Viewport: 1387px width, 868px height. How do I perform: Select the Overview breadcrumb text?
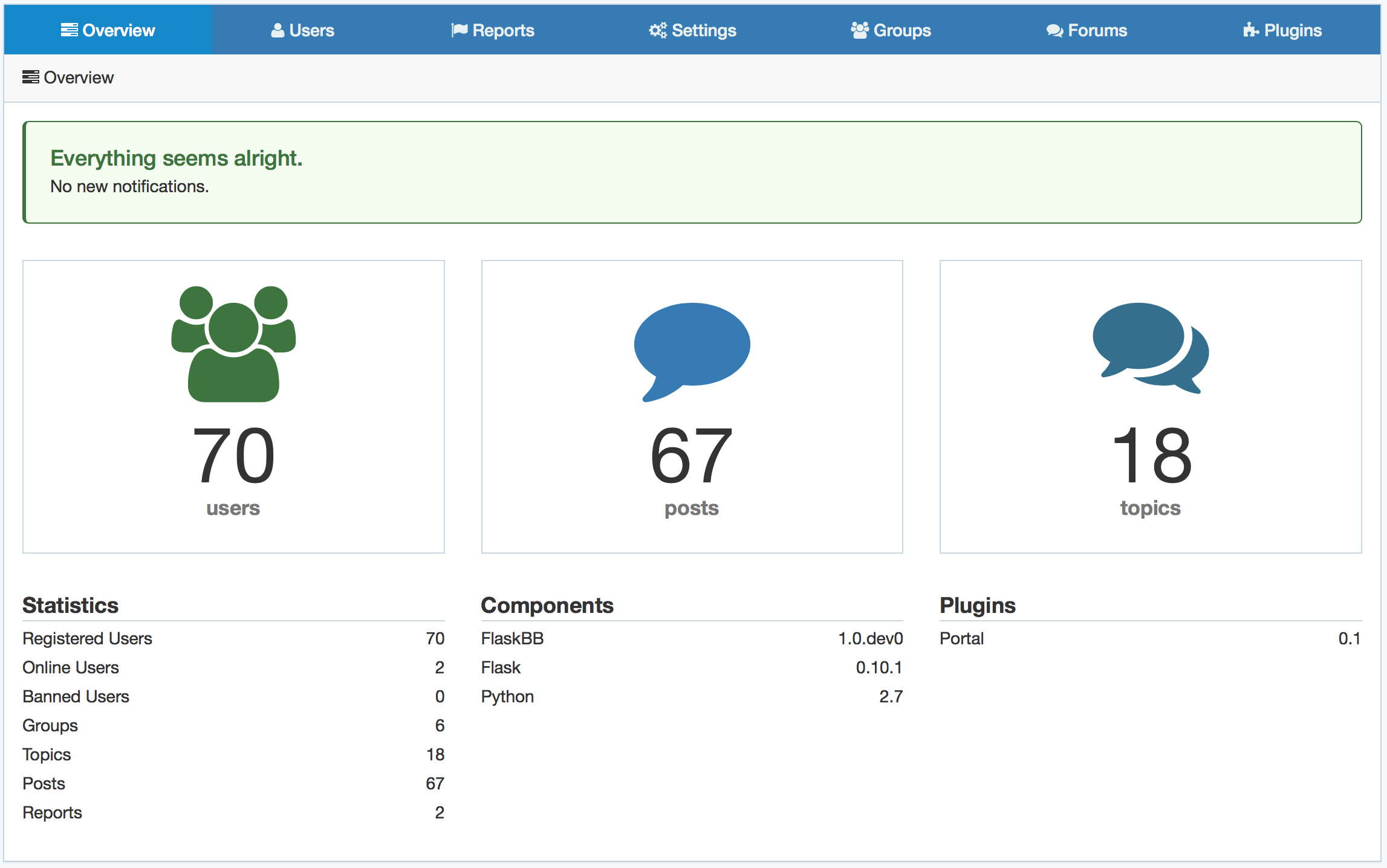coord(79,77)
